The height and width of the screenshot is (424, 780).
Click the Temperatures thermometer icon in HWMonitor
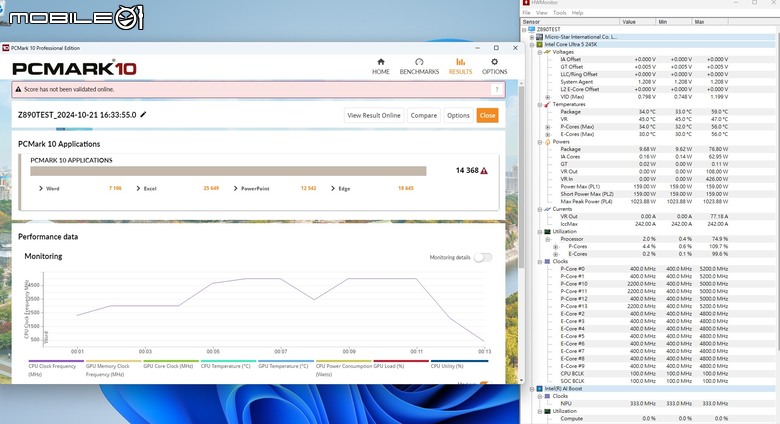548,105
